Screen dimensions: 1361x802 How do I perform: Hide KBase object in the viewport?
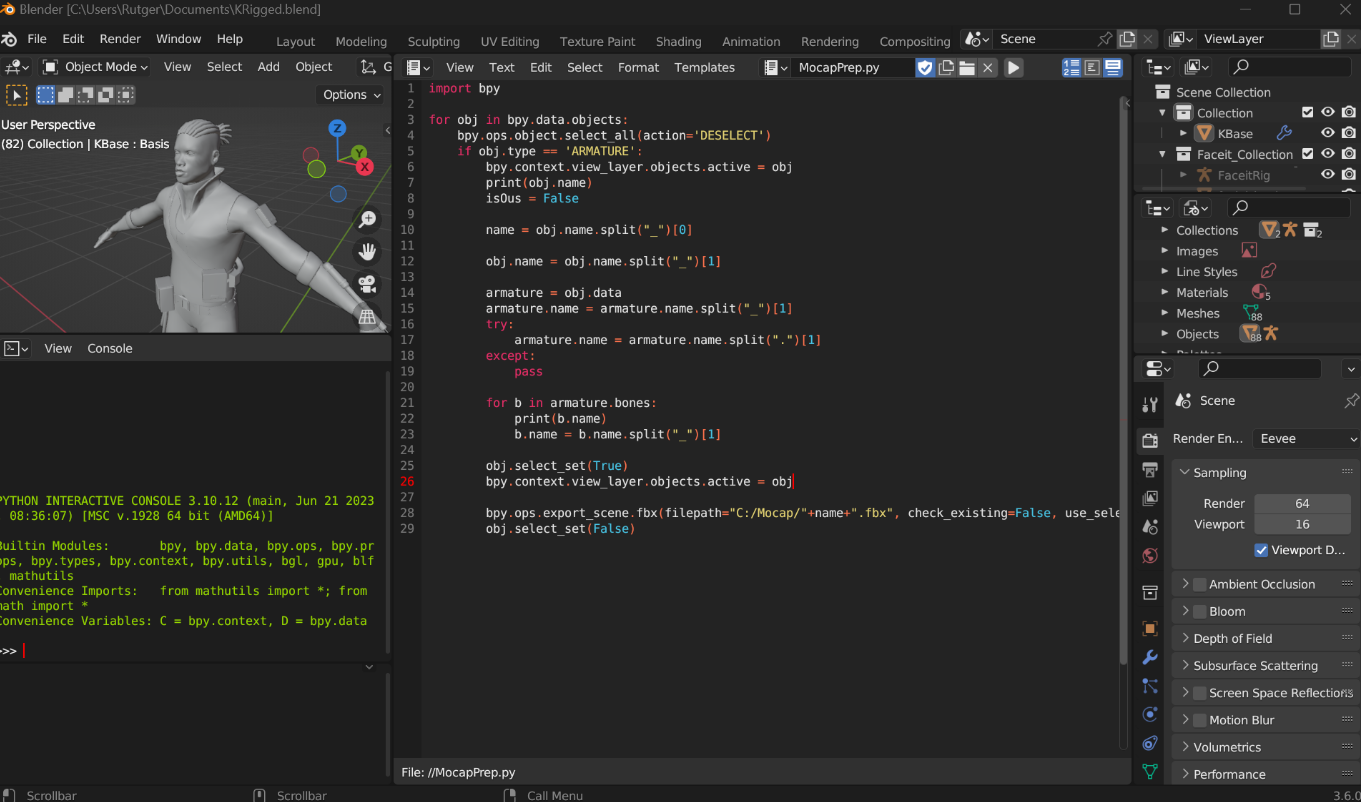(x=1328, y=133)
